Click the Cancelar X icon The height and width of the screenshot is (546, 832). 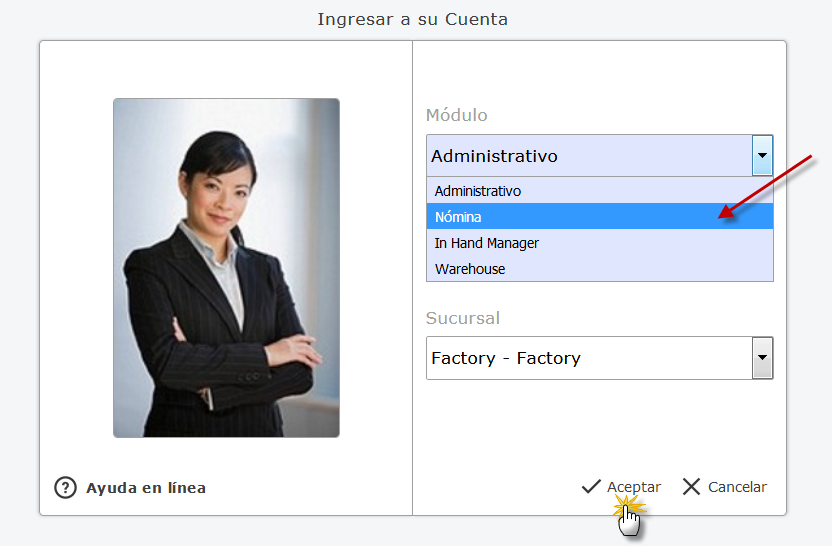pyautogui.click(x=691, y=487)
